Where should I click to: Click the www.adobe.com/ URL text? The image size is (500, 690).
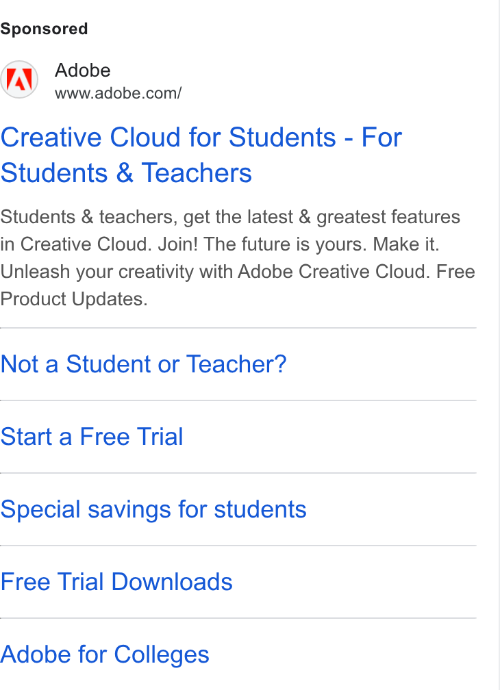click(118, 93)
